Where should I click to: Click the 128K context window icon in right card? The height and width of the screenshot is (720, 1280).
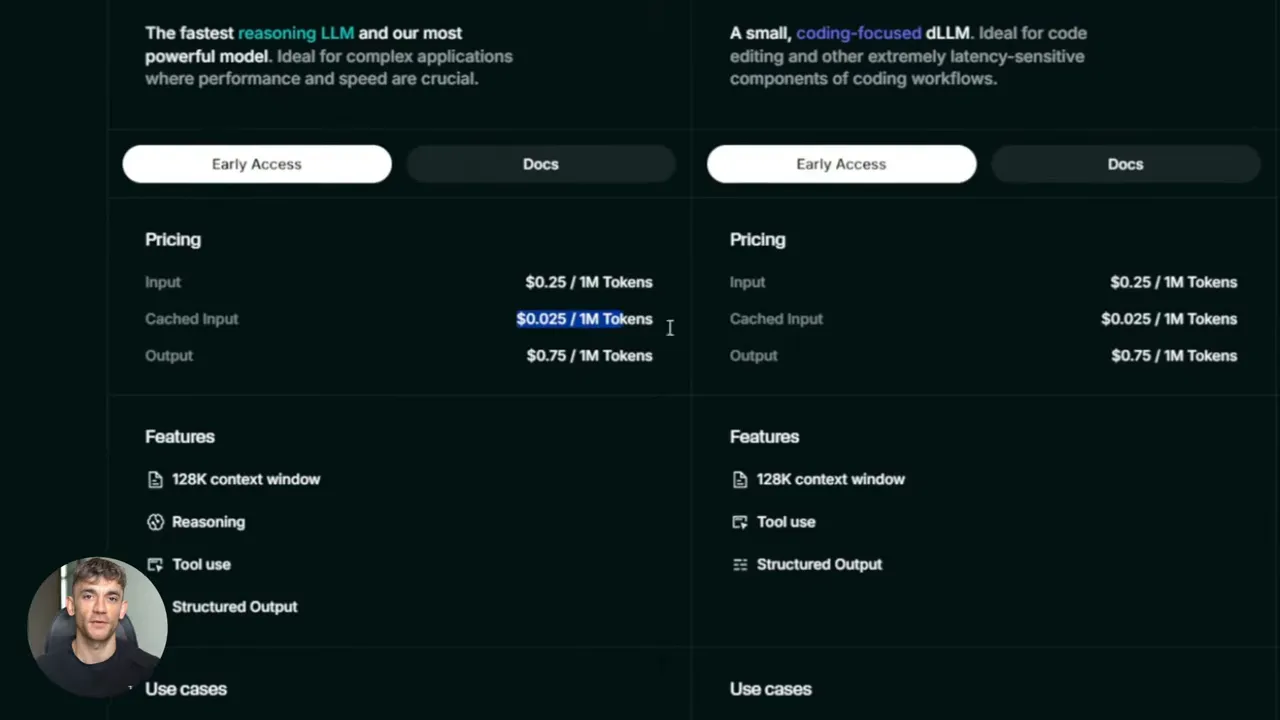pyautogui.click(x=740, y=480)
